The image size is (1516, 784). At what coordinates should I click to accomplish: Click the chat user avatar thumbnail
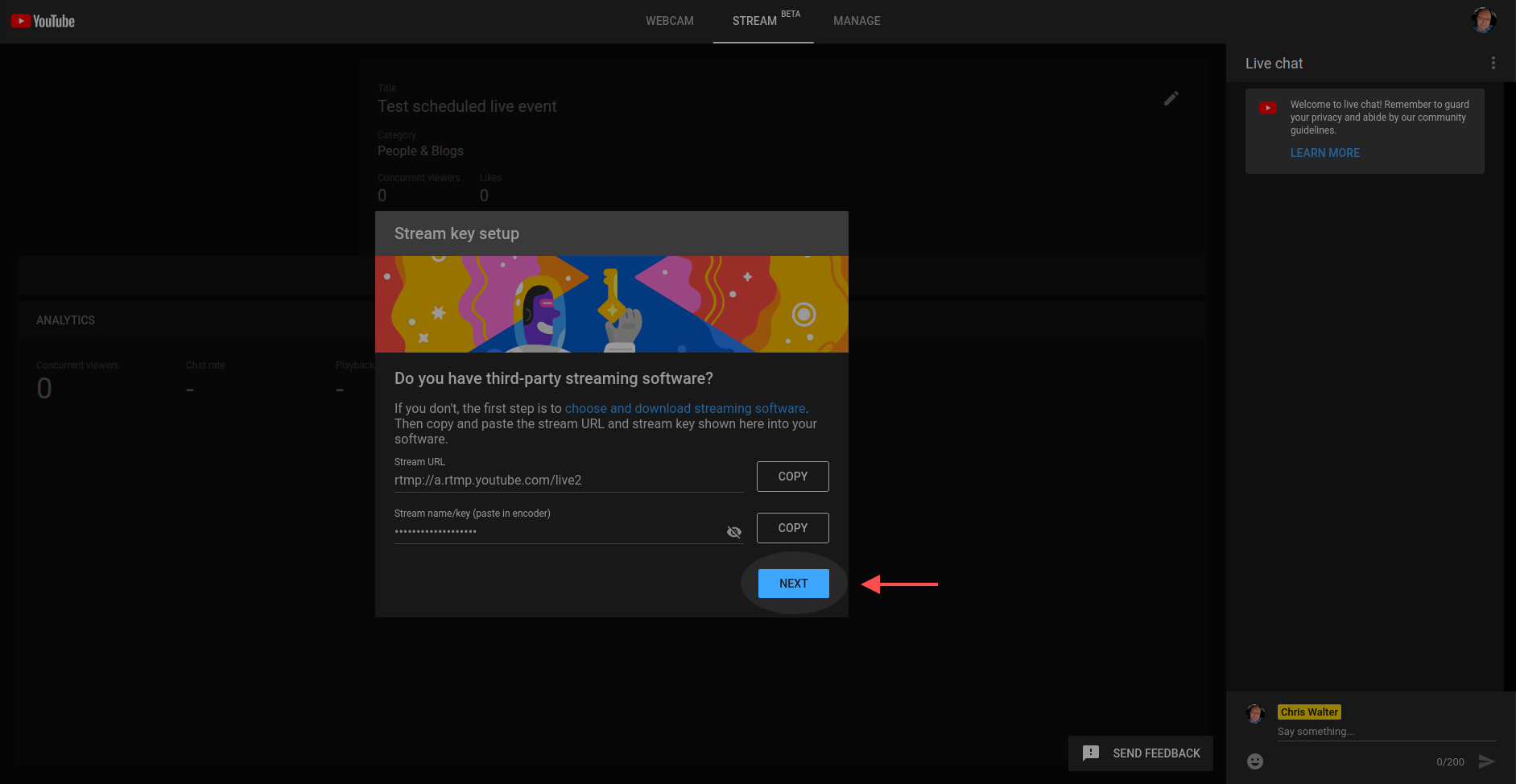[1255, 713]
